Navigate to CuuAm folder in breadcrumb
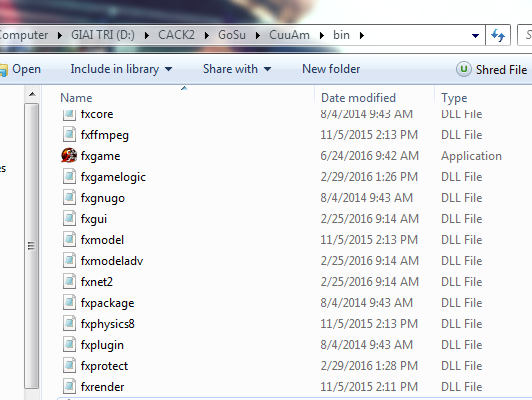Screen dimensions: 532x400 tap(289, 35)
